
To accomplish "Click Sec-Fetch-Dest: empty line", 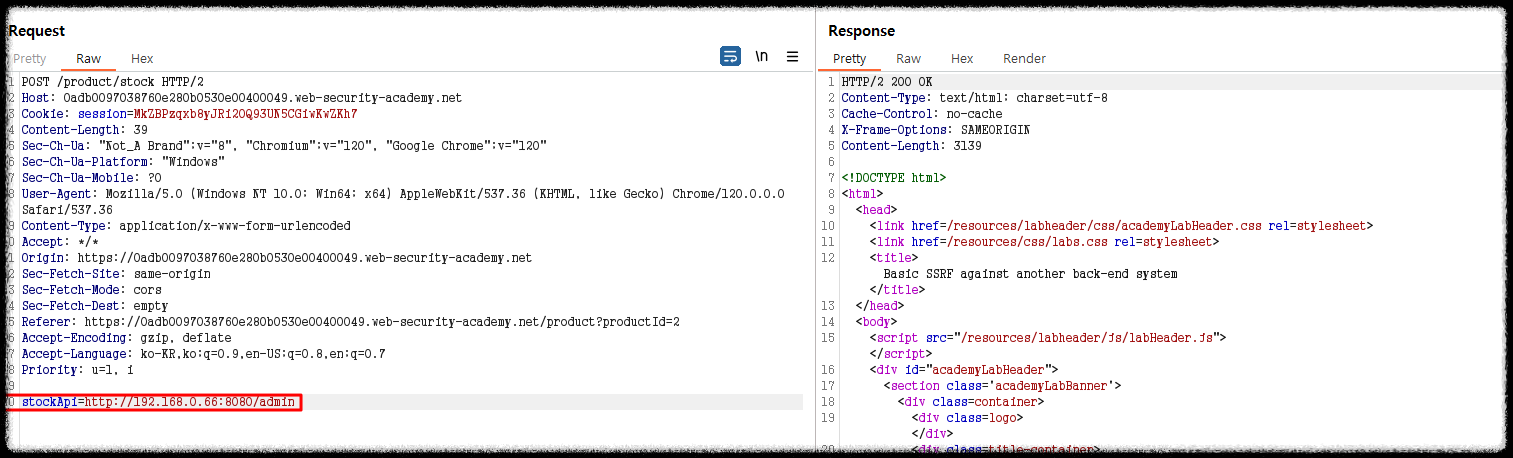I will pos(94,306).
